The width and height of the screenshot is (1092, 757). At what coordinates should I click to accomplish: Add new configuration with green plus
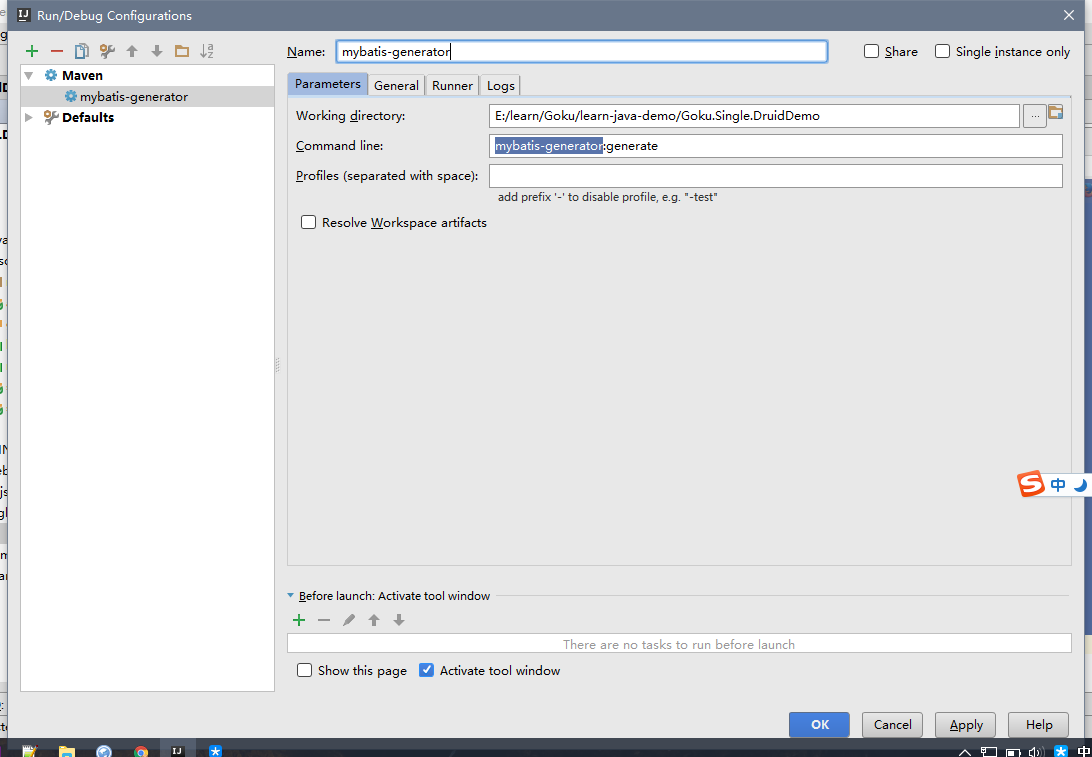[x=31, y=51]
